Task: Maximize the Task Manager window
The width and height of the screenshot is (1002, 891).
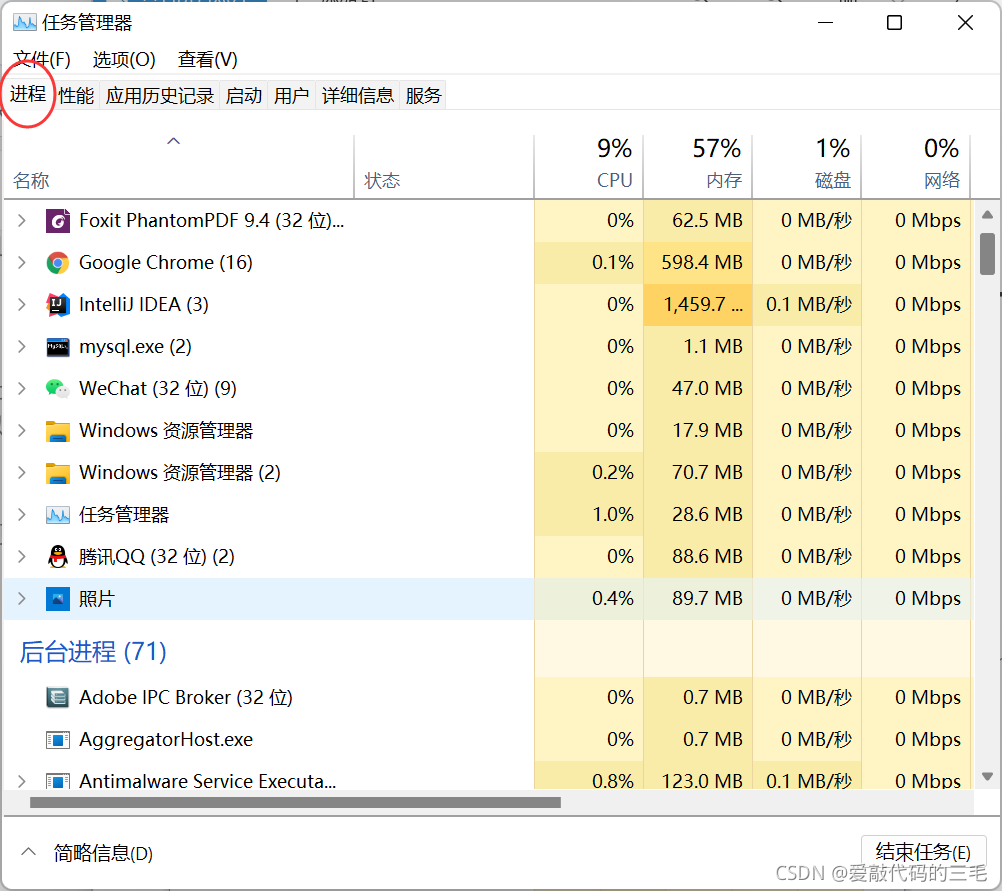Action: click(x=895, y=23)
